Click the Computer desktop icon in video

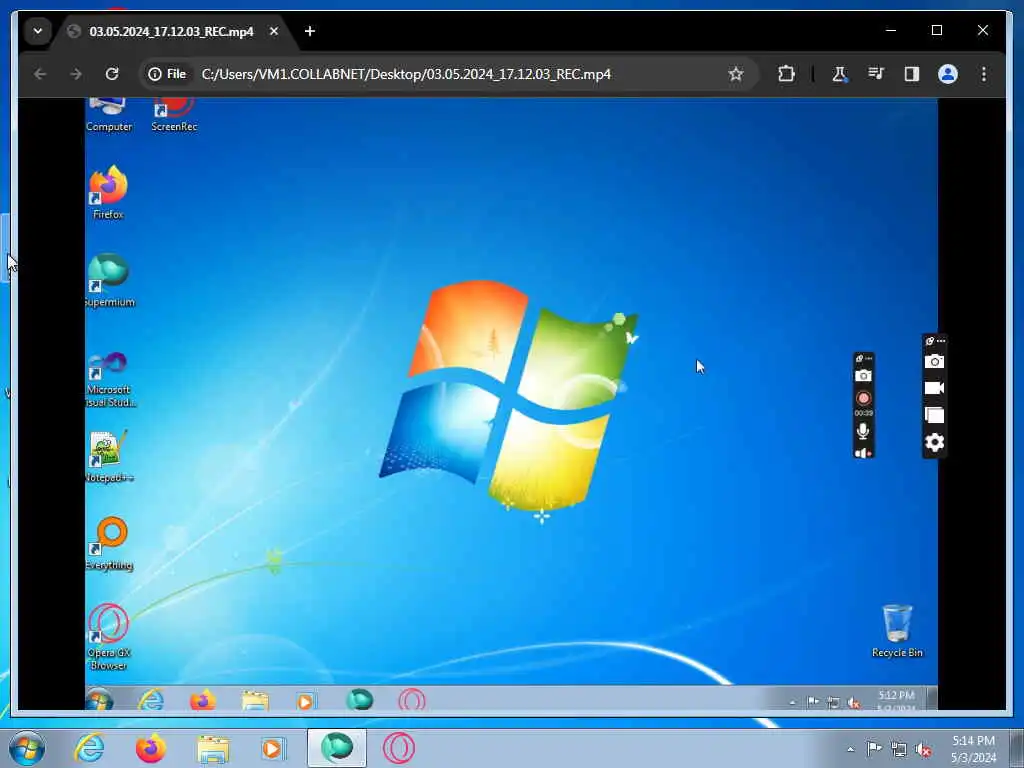point(108,115)
